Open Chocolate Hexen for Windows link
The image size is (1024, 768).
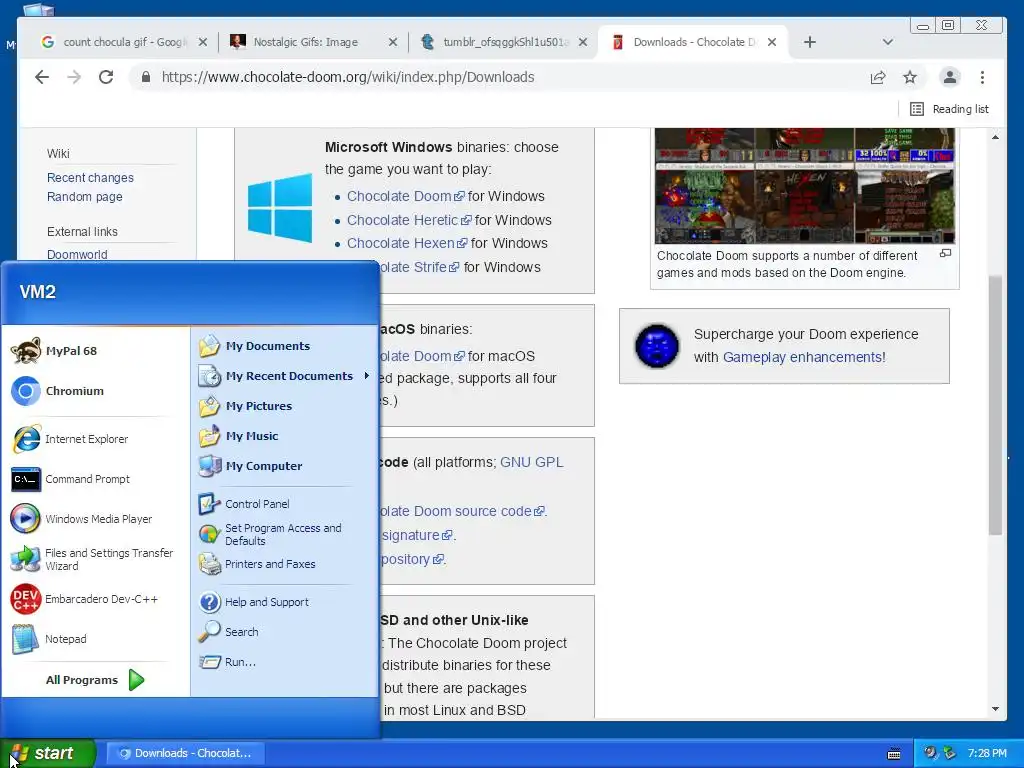click(407, 243)
